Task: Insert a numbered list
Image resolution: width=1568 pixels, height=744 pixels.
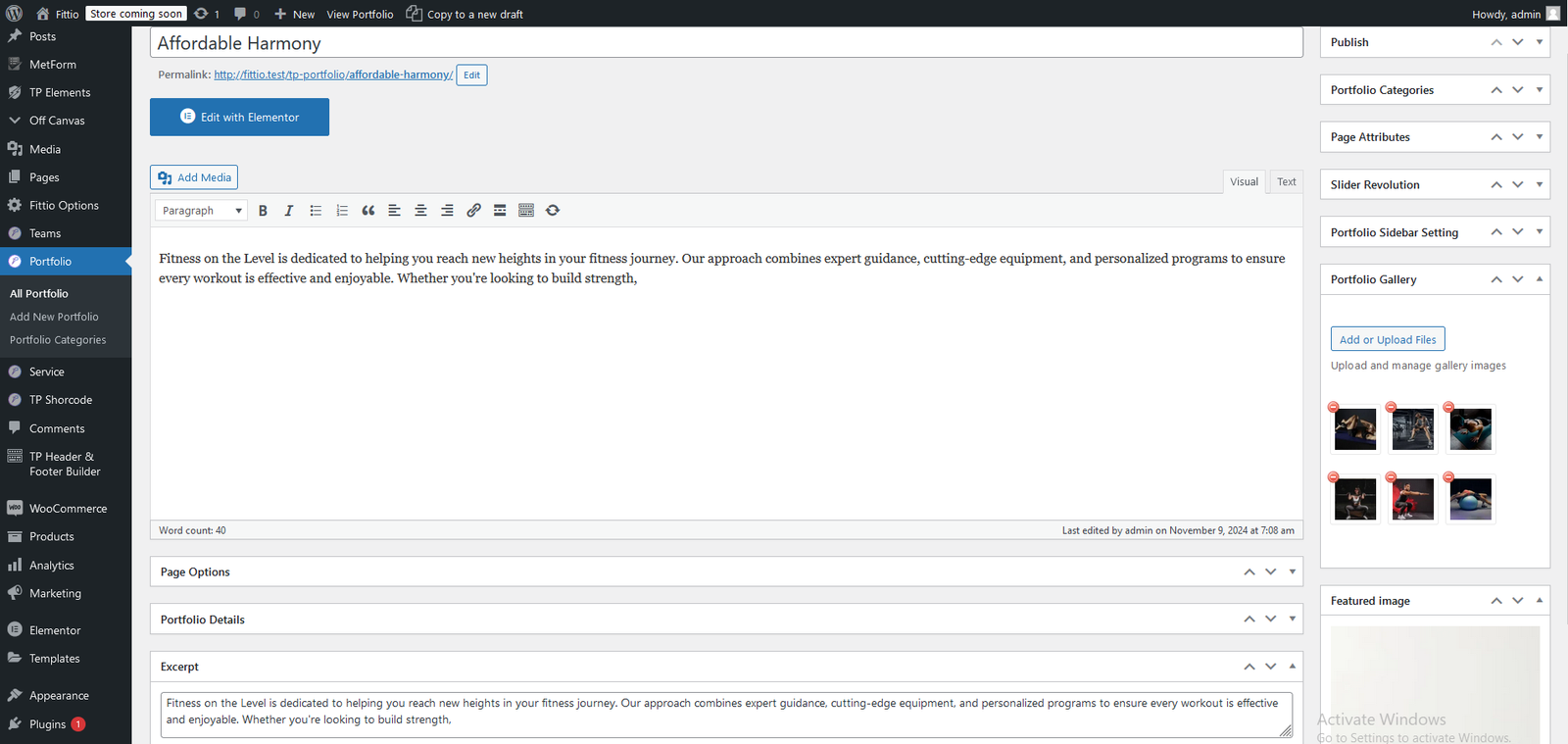Action: pyautogui.click(x=342, y=211)
